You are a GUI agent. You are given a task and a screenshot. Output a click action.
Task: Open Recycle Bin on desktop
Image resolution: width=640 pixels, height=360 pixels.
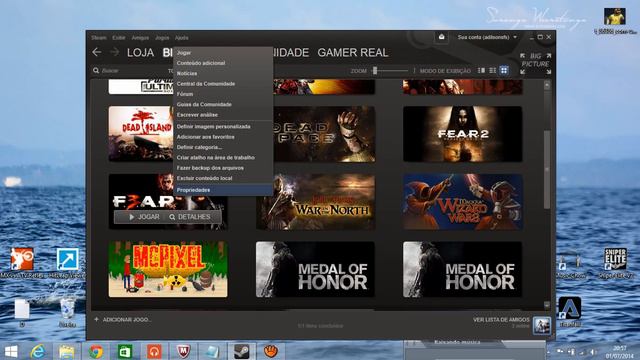point(67,312)
